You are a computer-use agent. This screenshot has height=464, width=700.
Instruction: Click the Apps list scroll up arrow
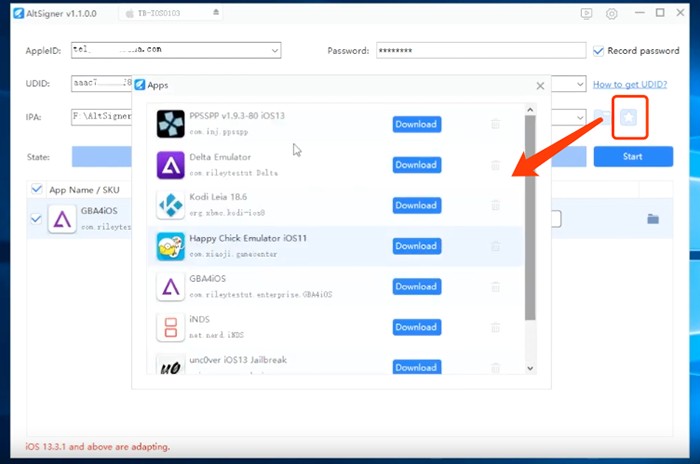530,110
